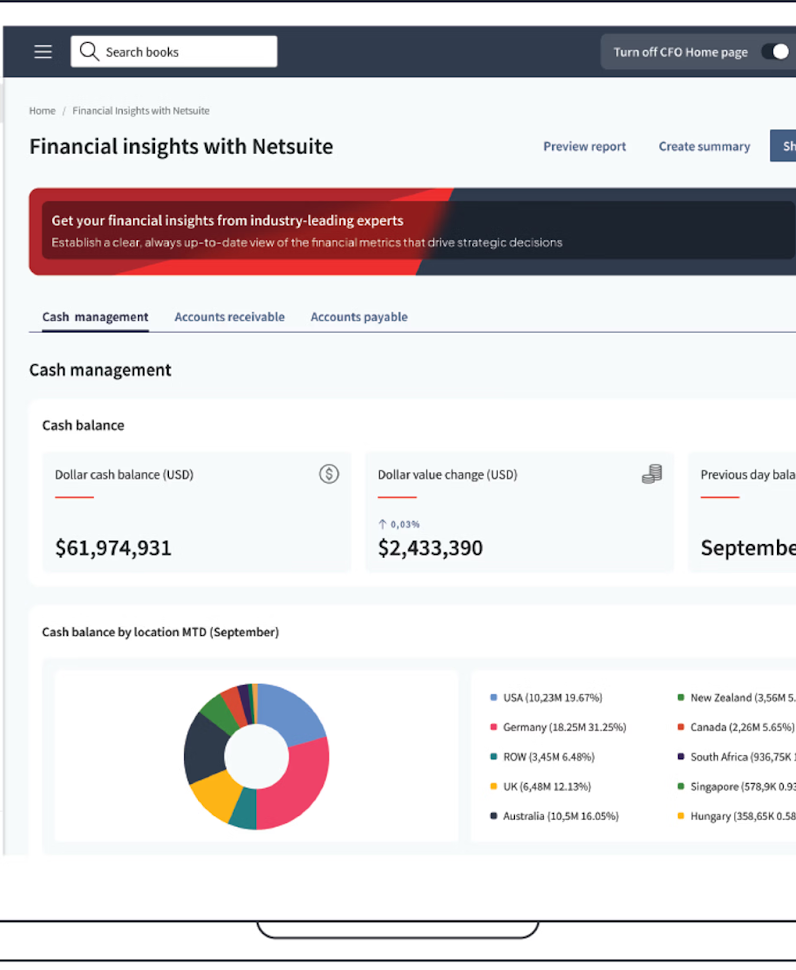Click the Hungary legend entry

[737, 817]
